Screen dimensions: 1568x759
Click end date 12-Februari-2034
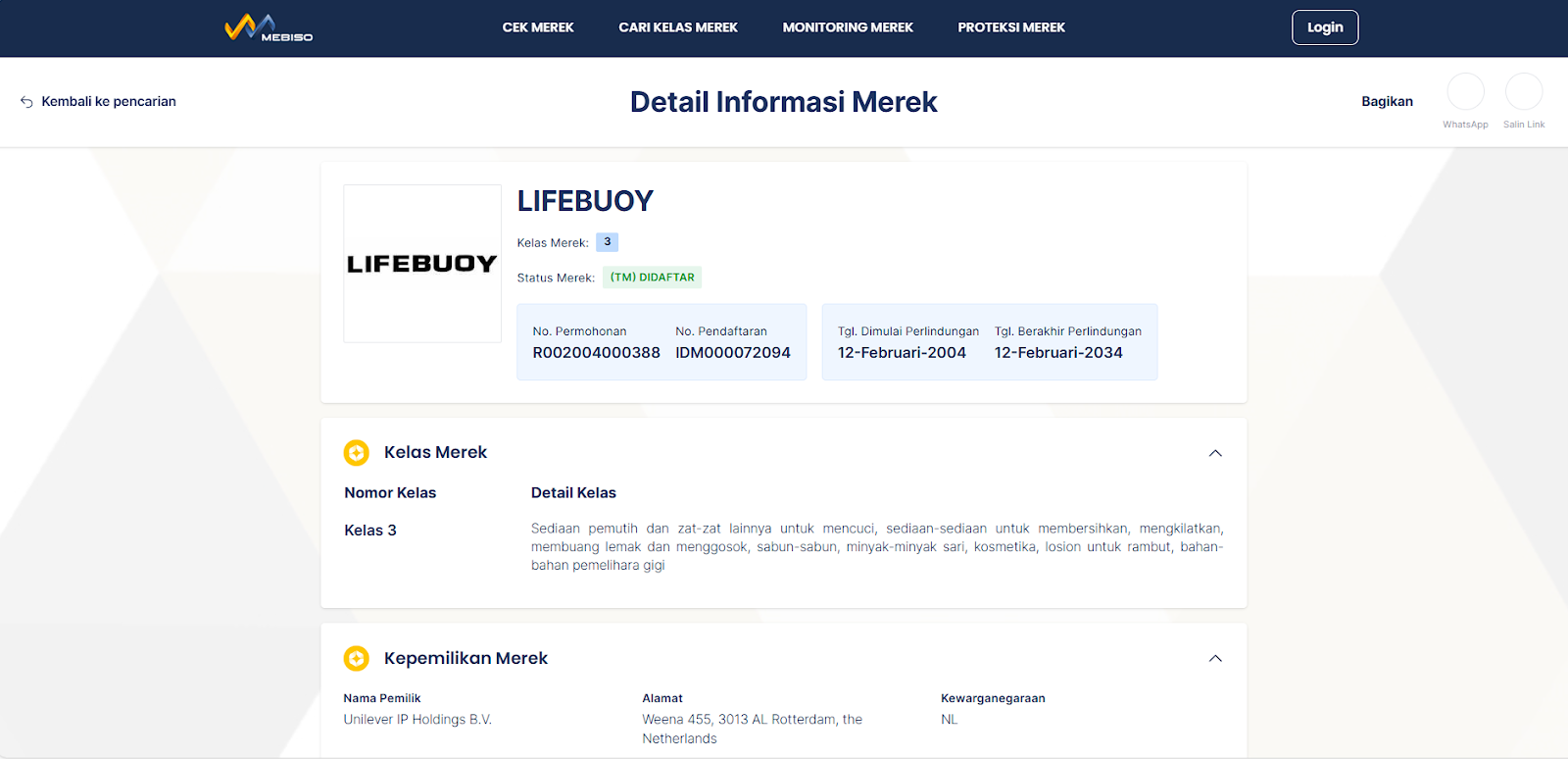[1058, 353]
